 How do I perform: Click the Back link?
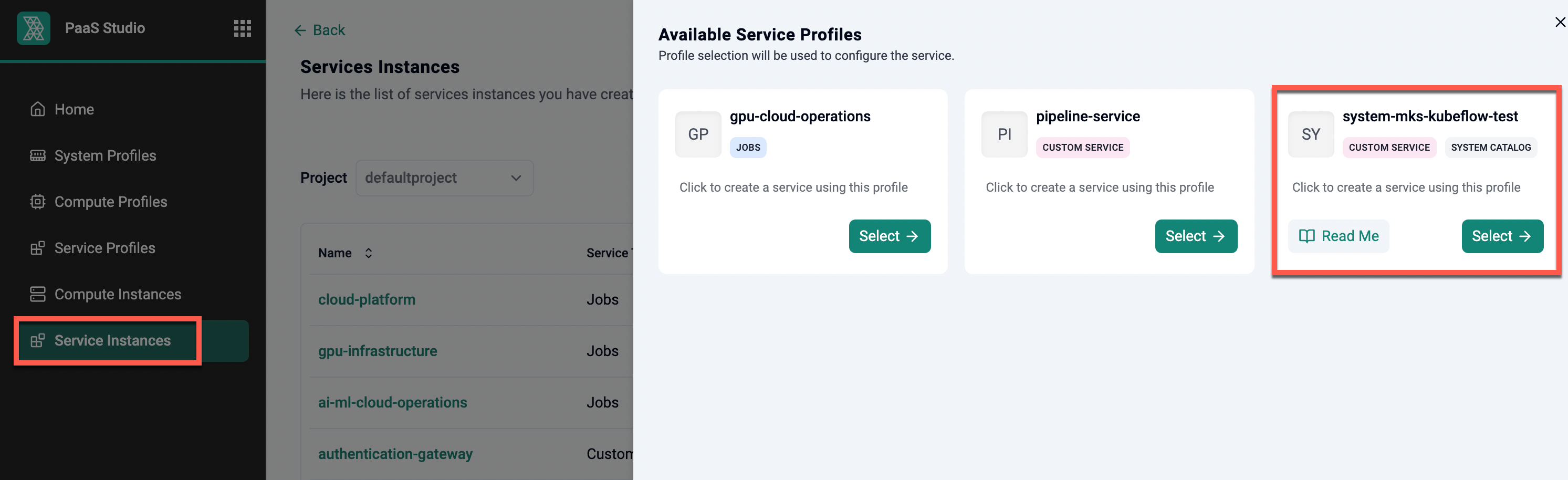click(320, 30)
